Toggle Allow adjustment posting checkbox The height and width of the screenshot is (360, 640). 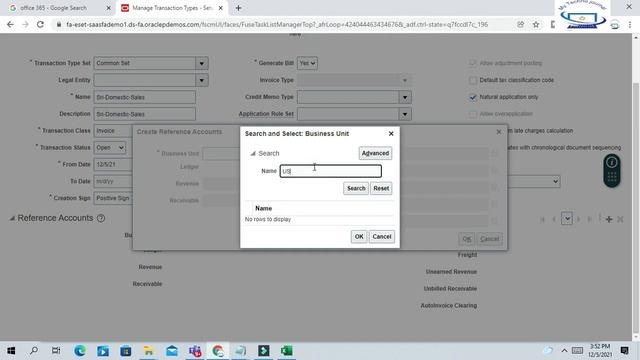coord(473,63)
